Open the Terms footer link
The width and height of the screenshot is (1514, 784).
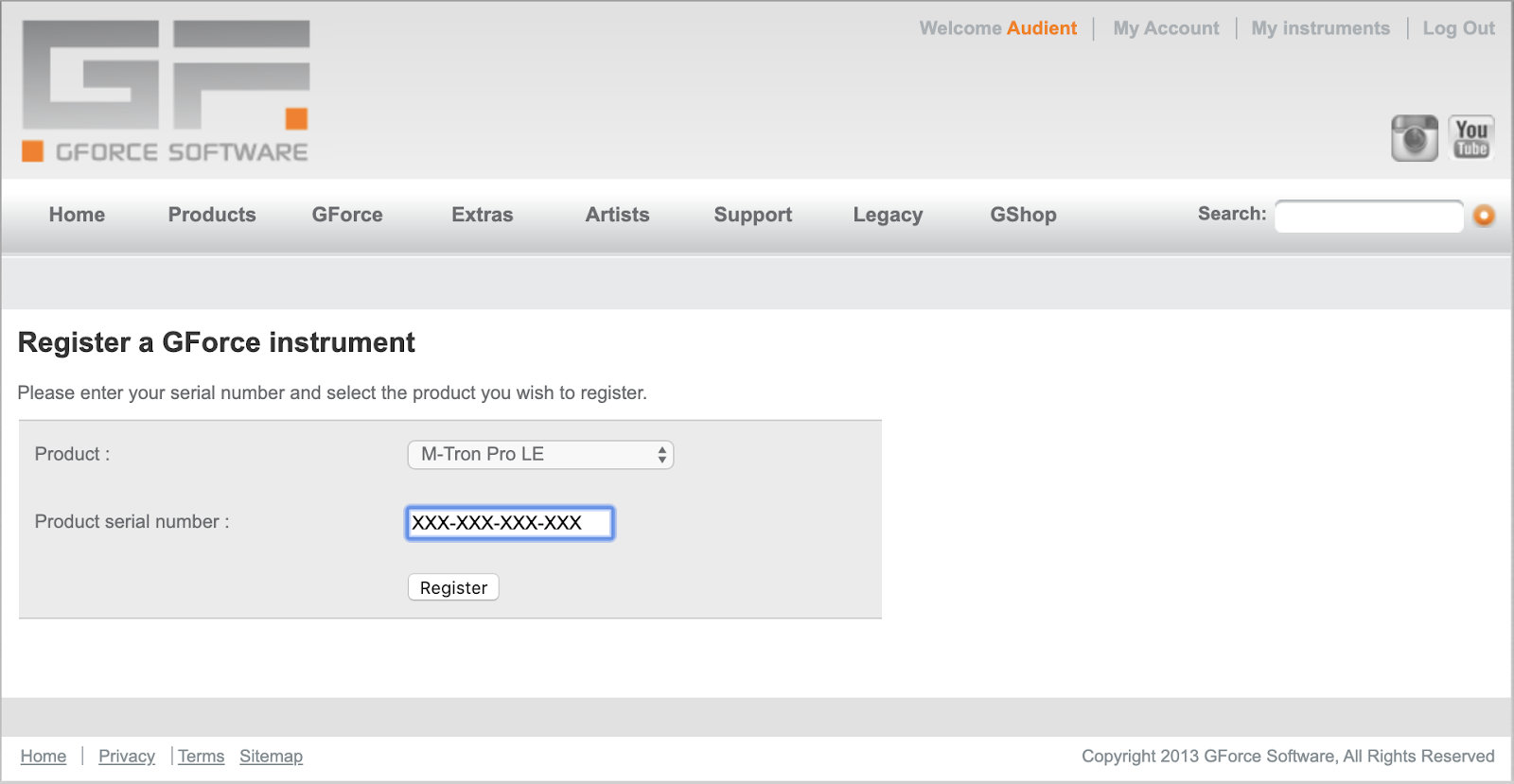(202, 757)
